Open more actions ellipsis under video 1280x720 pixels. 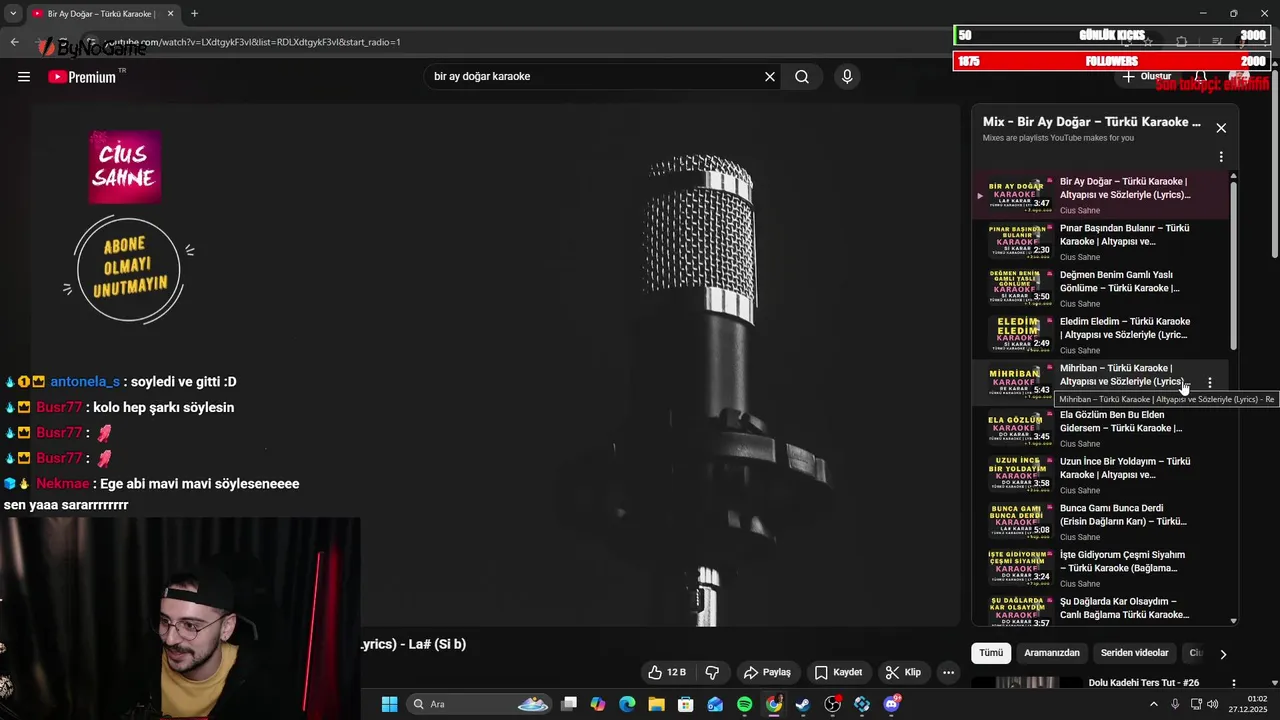tap(949, 672)
